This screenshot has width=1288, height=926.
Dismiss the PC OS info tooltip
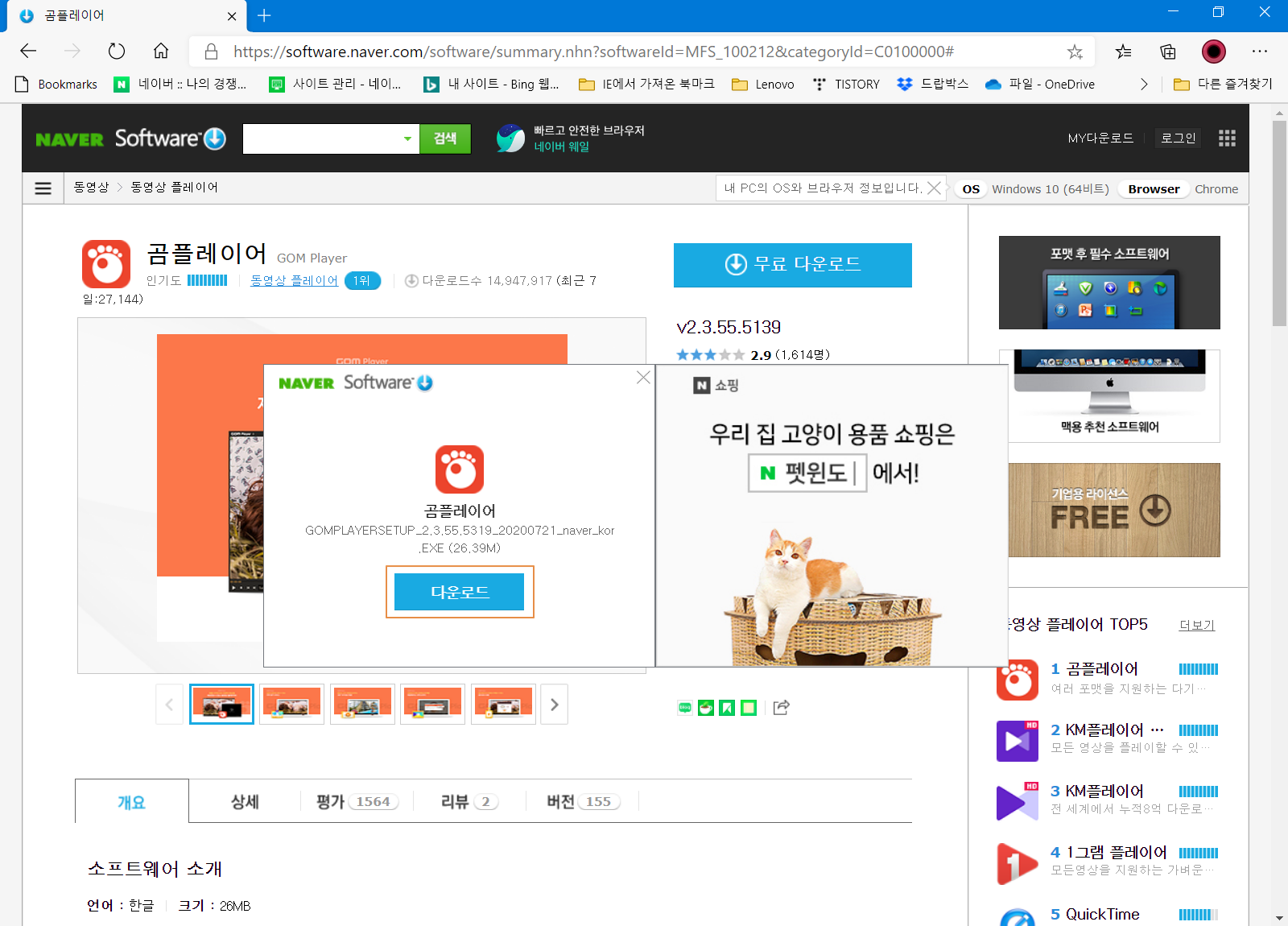[x=934, y=188]
